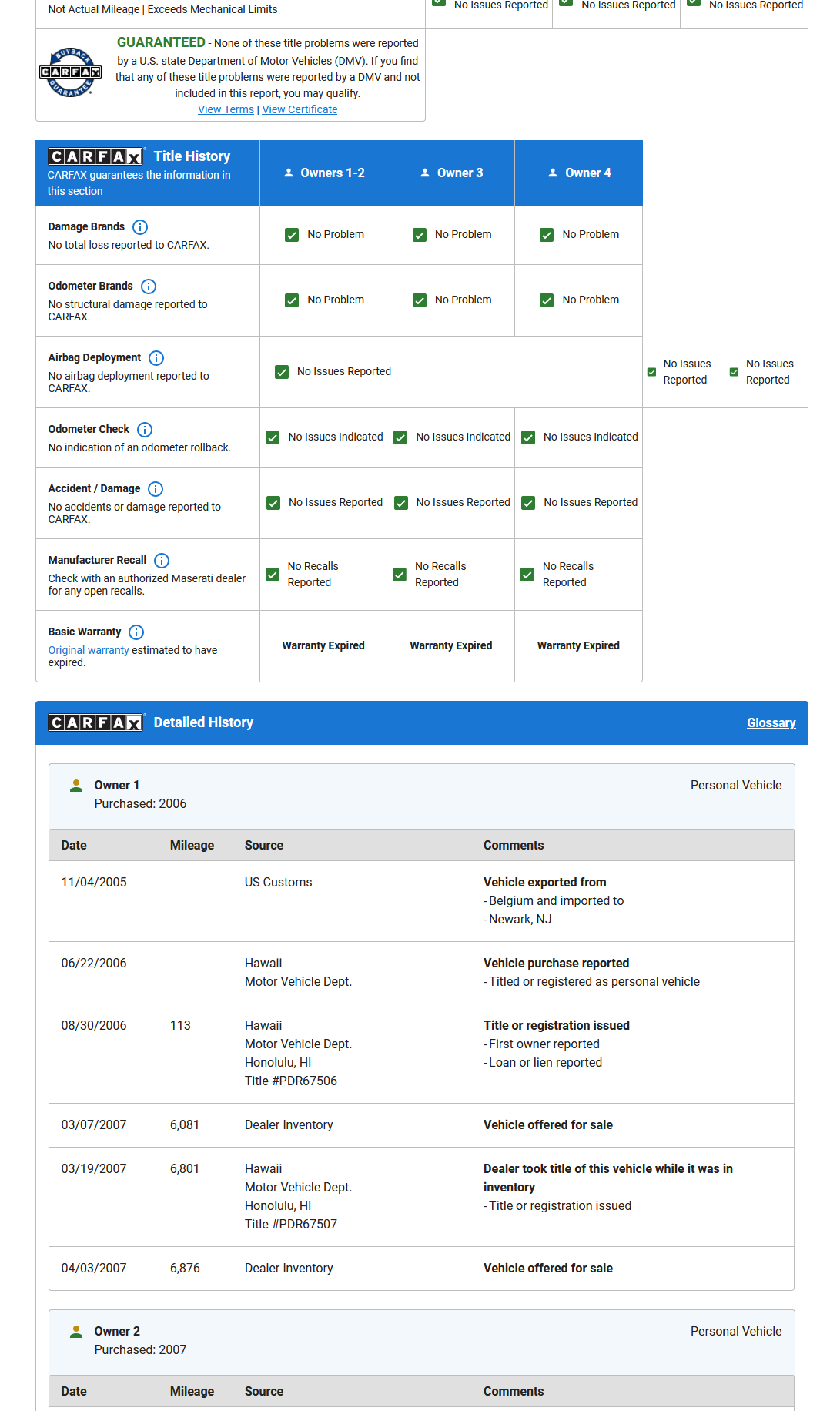Screen dimensions: 840x1411
Task: Show info for Airbag Deployment
Action: [156, 358]
